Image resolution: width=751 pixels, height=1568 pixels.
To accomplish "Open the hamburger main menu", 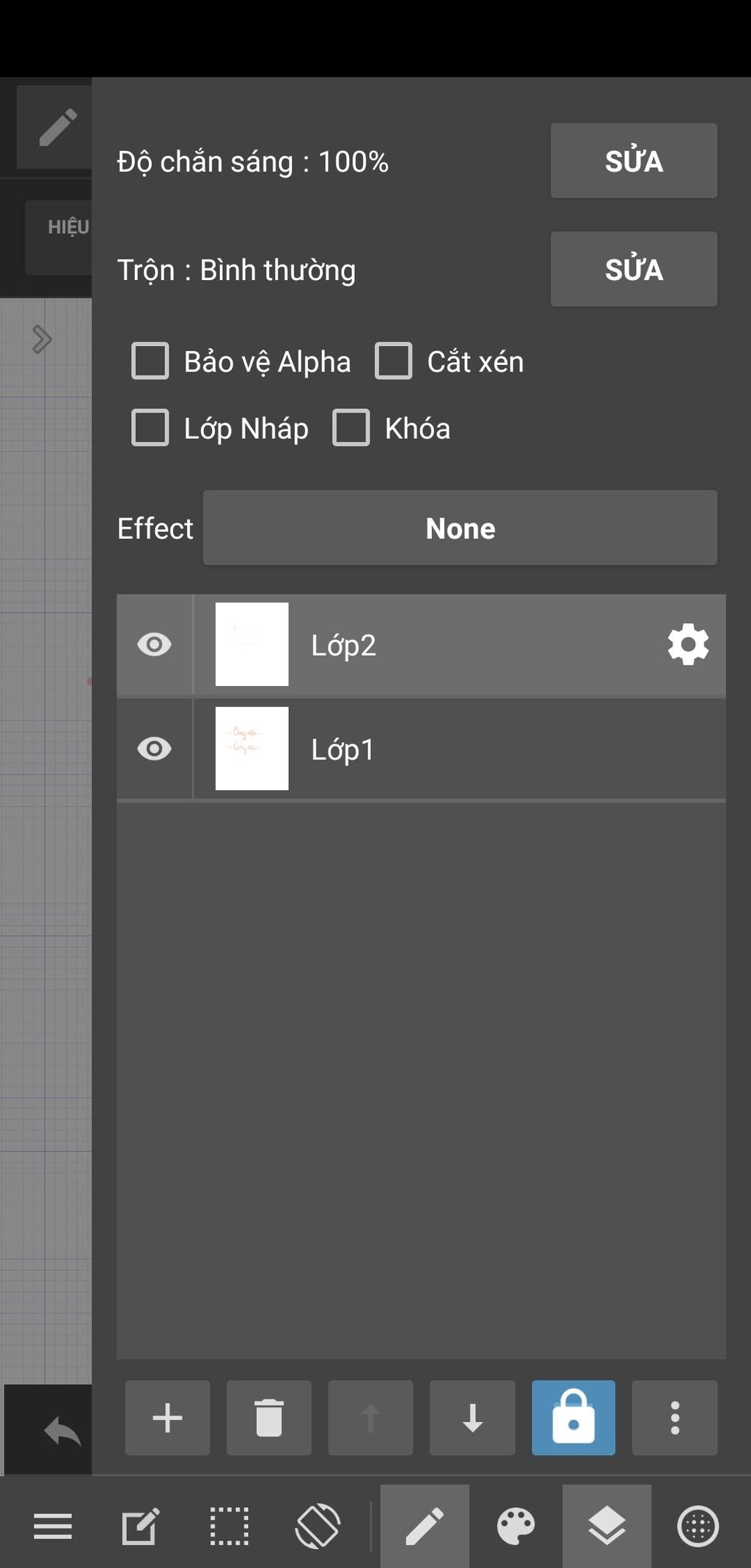I will 53,1527.
